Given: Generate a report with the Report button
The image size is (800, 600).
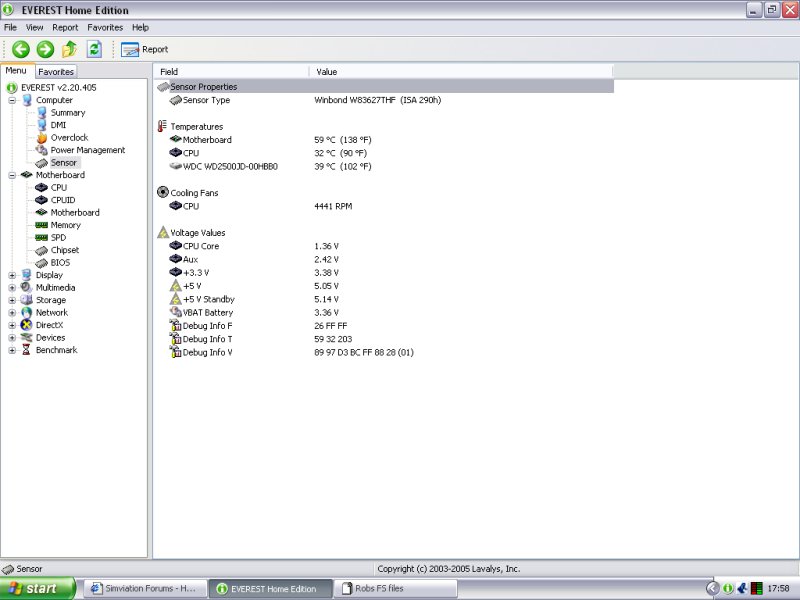Looking at the screenshot, I should click(x=145, y=49).
